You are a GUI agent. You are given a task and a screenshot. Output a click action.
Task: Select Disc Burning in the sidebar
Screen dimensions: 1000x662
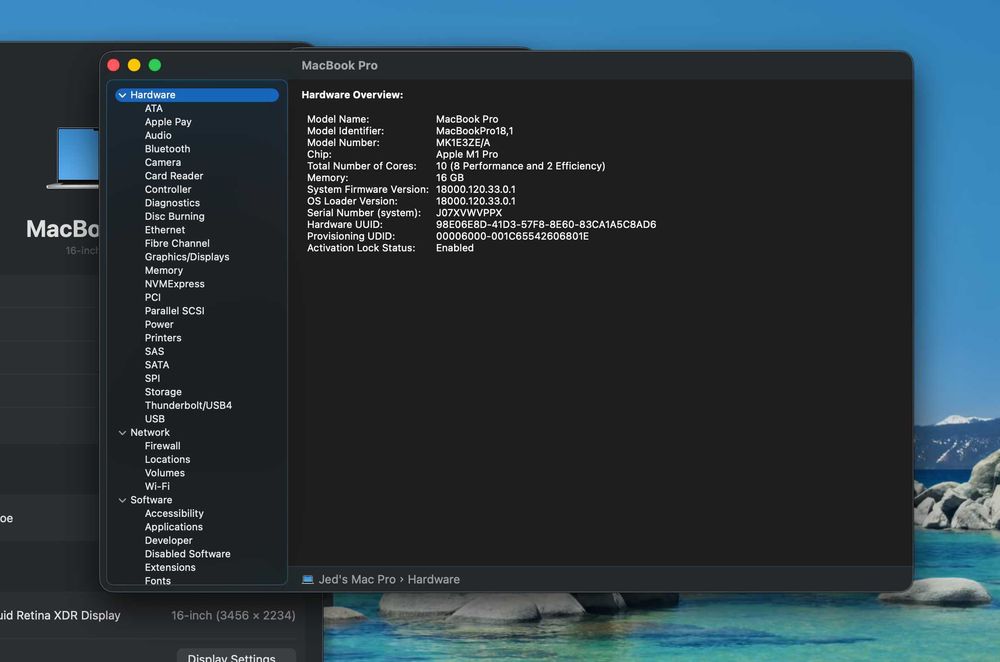coord(174,216)
